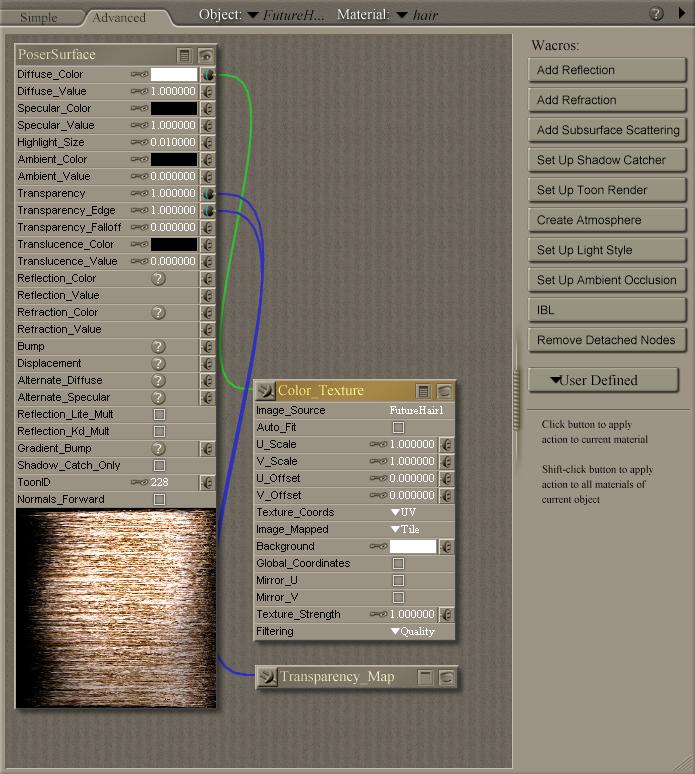This screenshot has height=774, width=695.
Task: Click the PoserSurface node options list icon
Action: 185,55
